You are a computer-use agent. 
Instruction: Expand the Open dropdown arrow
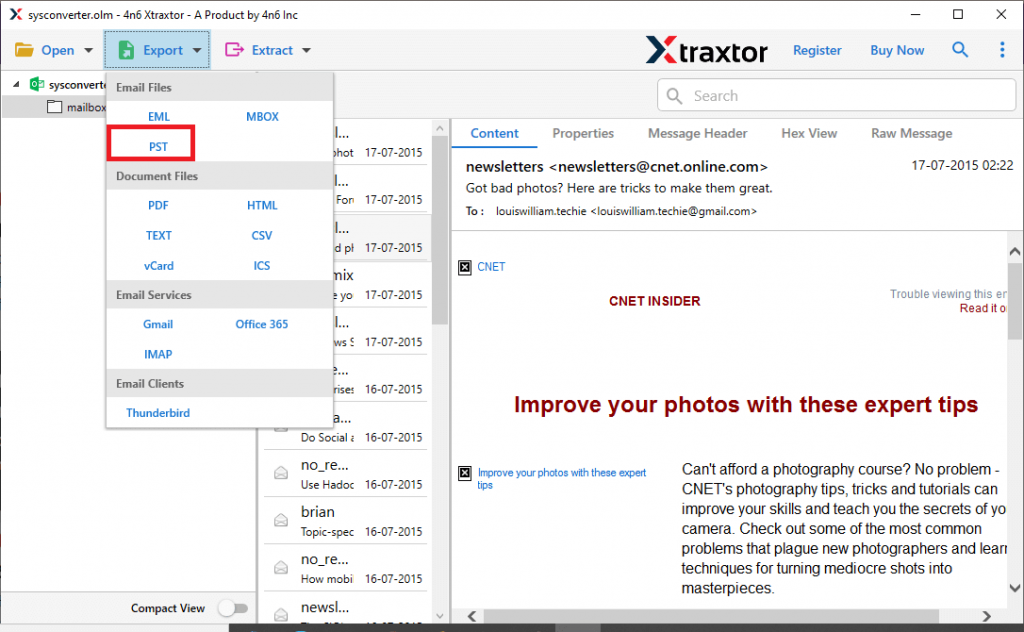(89, 51)
